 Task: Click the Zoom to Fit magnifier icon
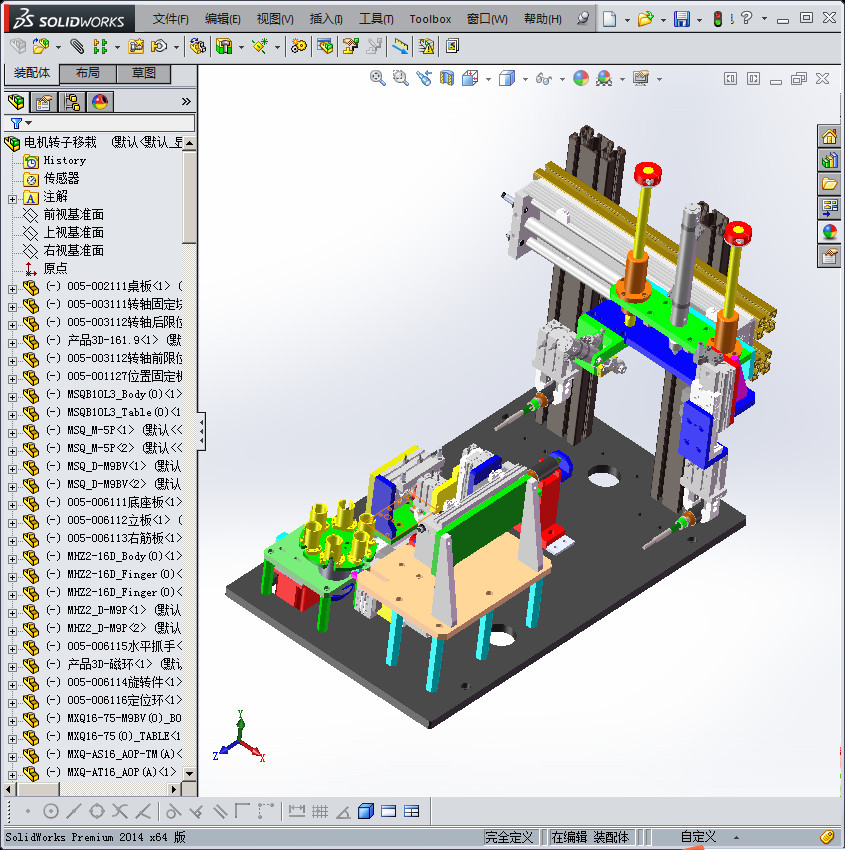(x=378, y=79)
